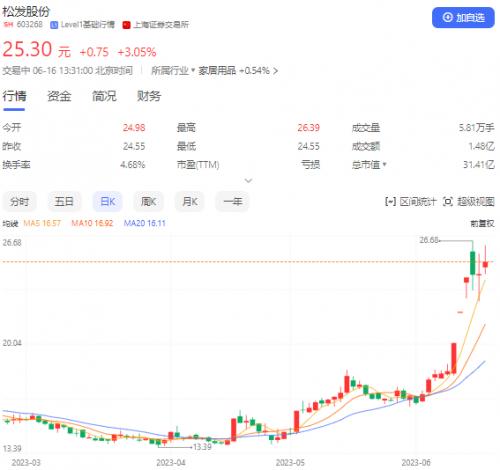Select the 一年 chart view
Viewport: 500px width, 470px height.
232,201
